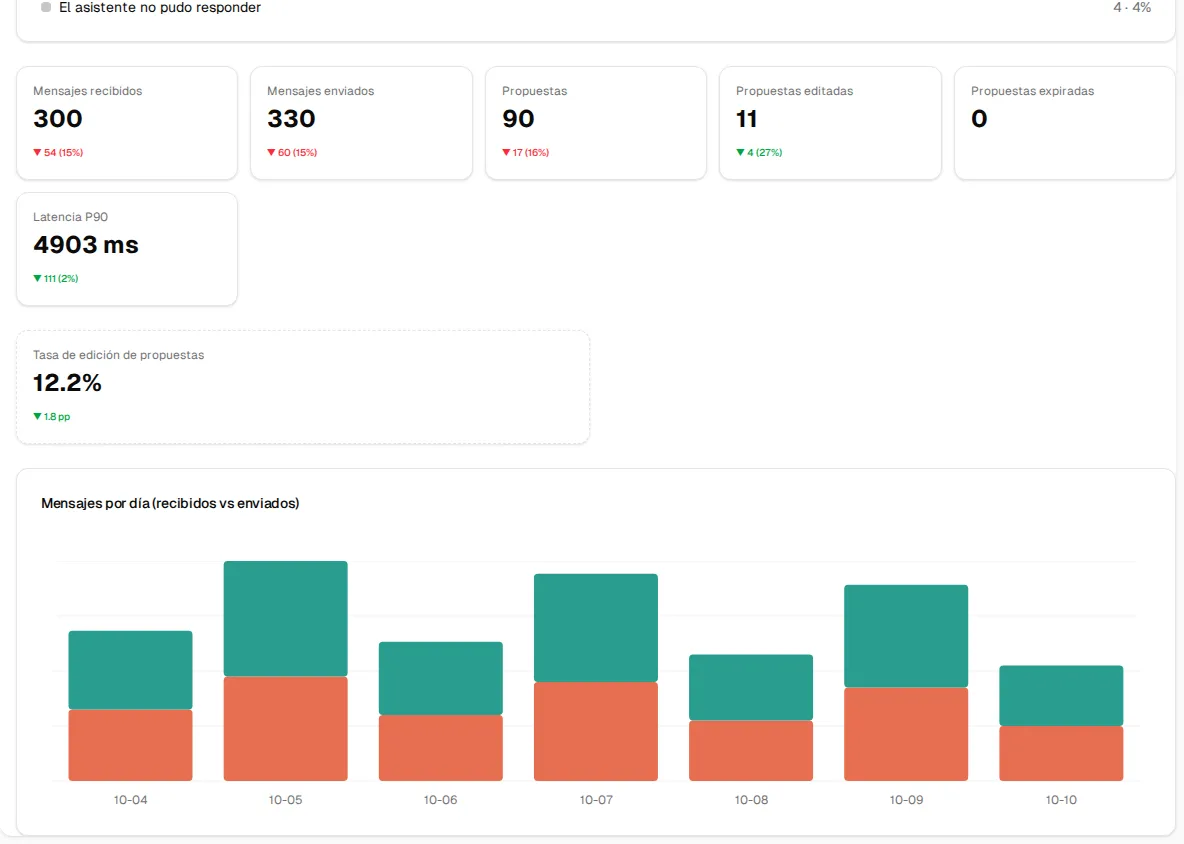Click the 10-08 axis date label
1184x844 pixels.
751,799
